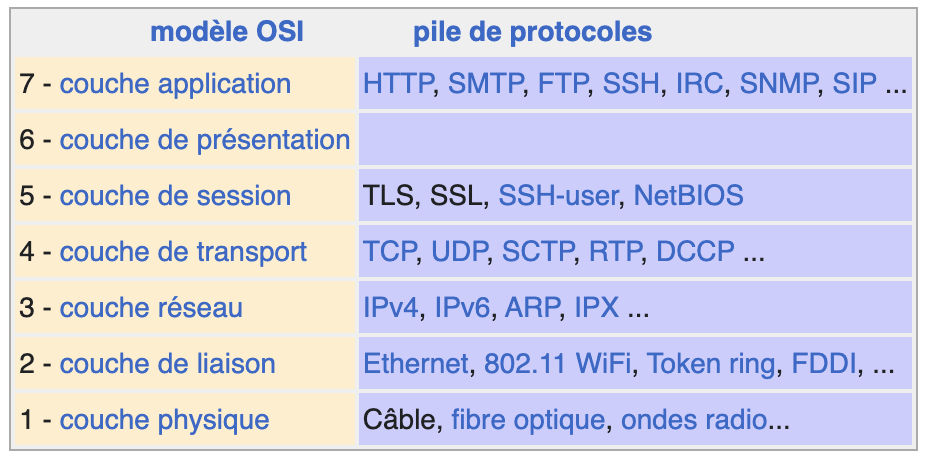930x464 pixels.
Task: Open the Ethernet link
Action: coord(416,364)
